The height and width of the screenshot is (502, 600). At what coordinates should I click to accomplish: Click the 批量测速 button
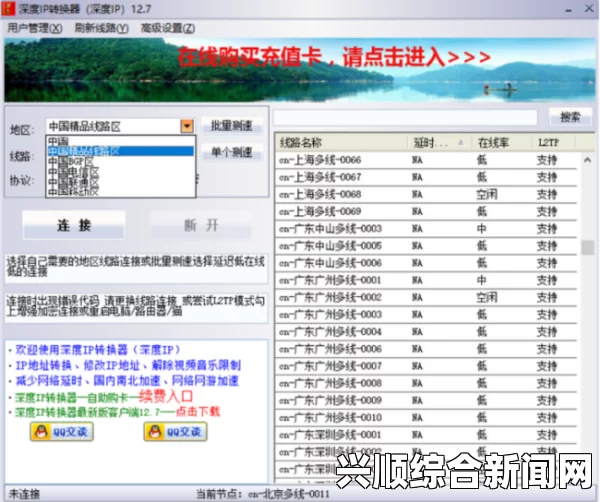click(232, 126)
